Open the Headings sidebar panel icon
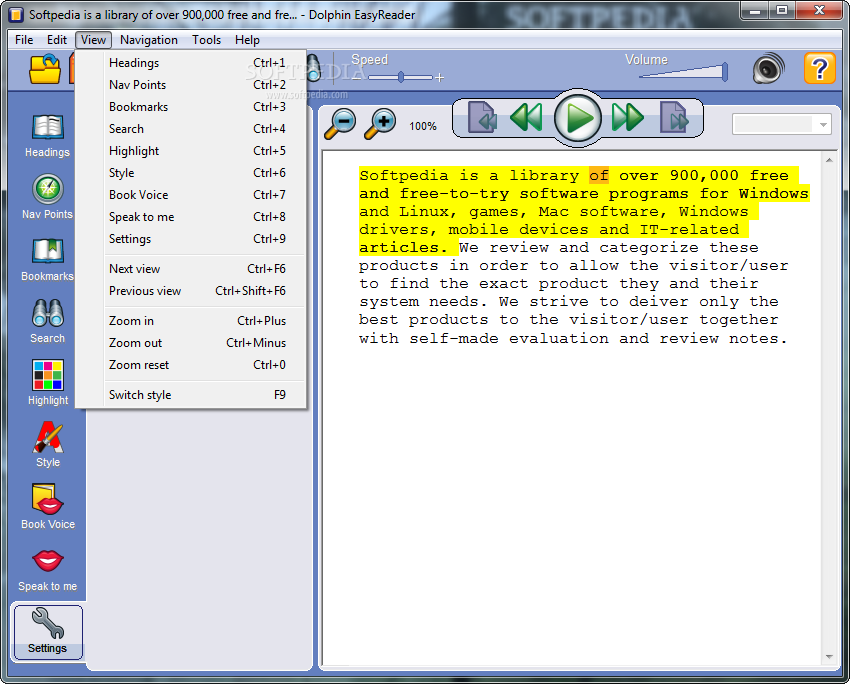The image size is (850, 684). [x=48, y=128]
